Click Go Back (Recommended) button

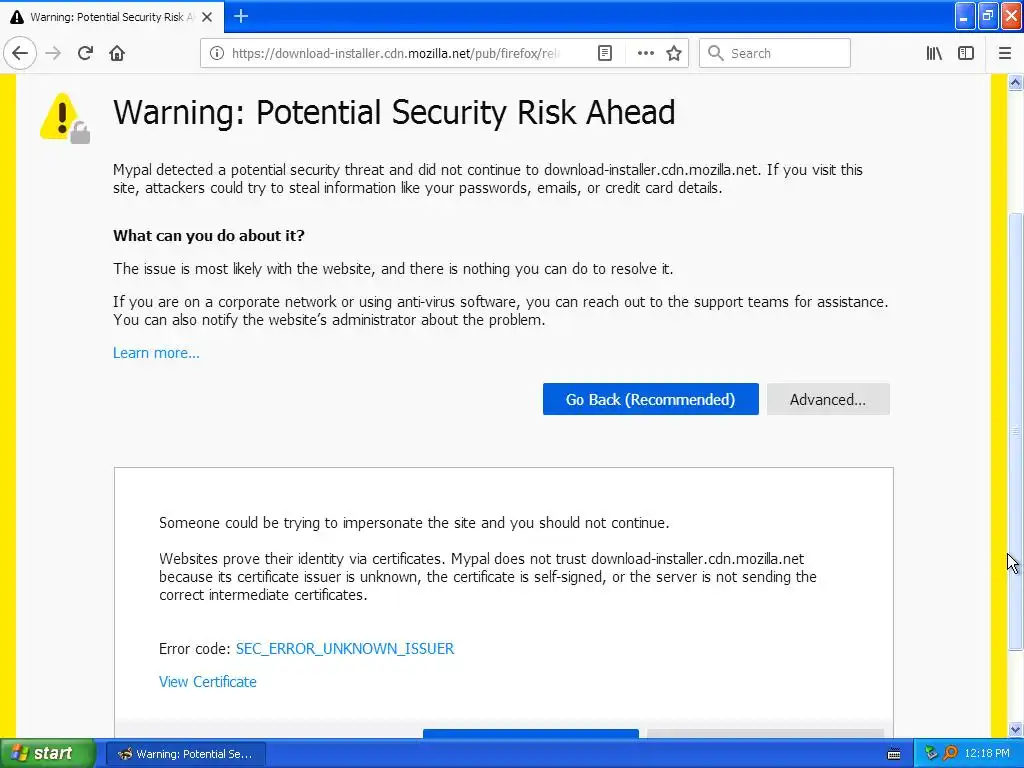point(650,399)
